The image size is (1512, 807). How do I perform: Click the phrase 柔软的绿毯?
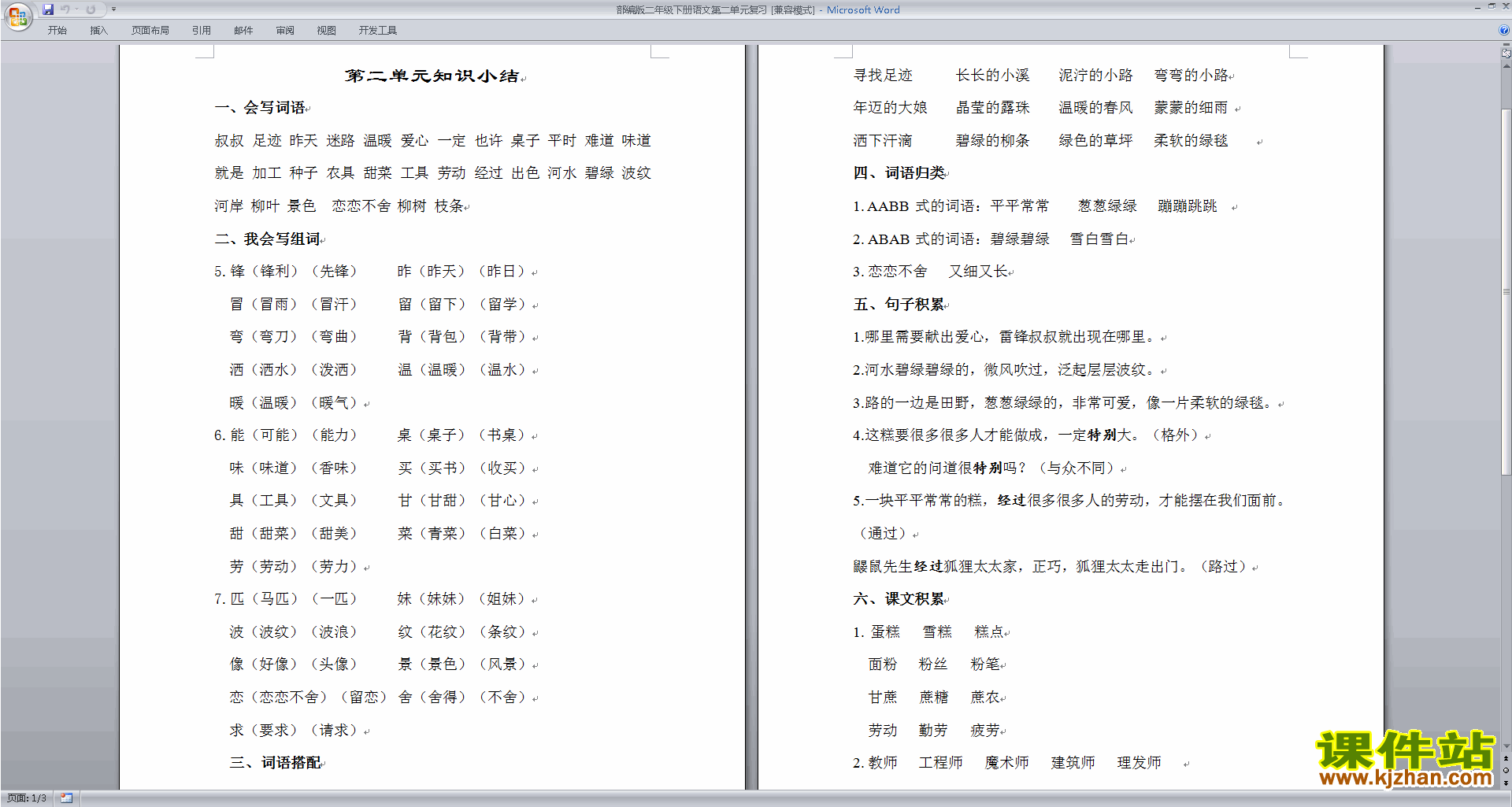(1191, 141)
